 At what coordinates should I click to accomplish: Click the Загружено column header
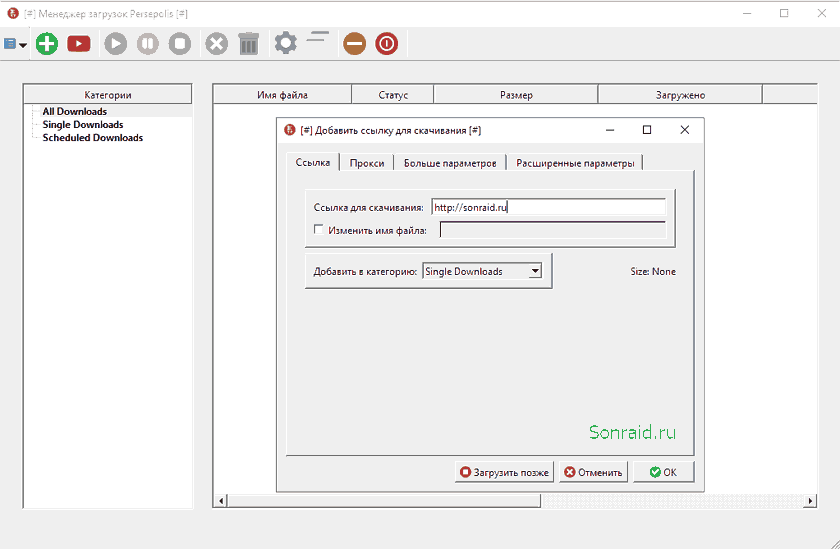point(680,95)
